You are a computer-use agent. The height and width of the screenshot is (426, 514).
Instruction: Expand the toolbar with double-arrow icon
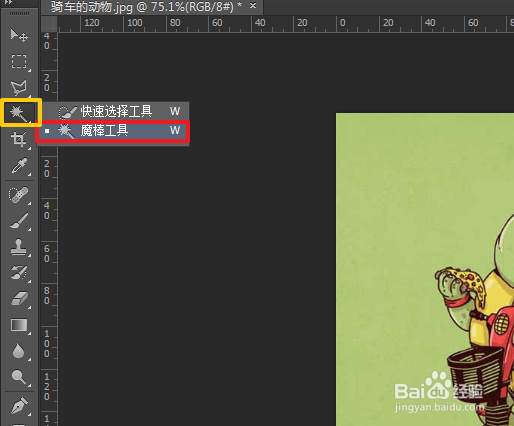pyautogui.click(x=8, y=2)
